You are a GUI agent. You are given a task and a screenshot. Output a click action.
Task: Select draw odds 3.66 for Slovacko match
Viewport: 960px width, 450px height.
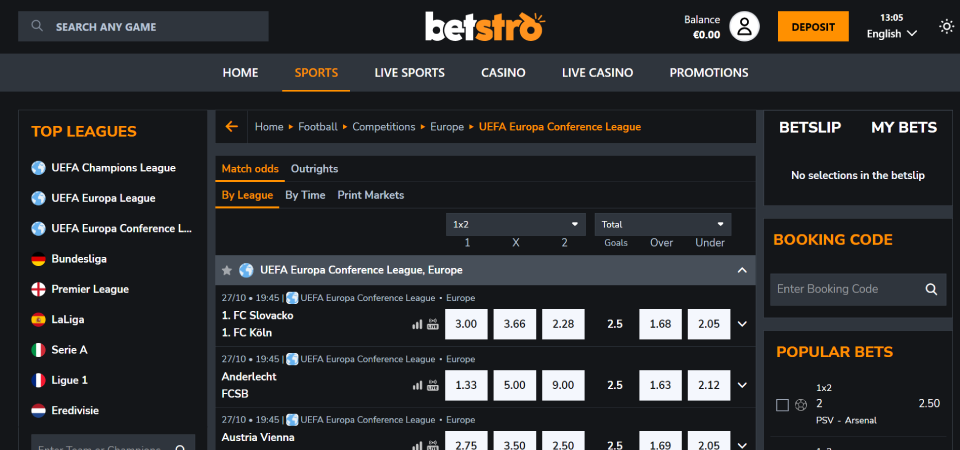(x=514, y=324)
